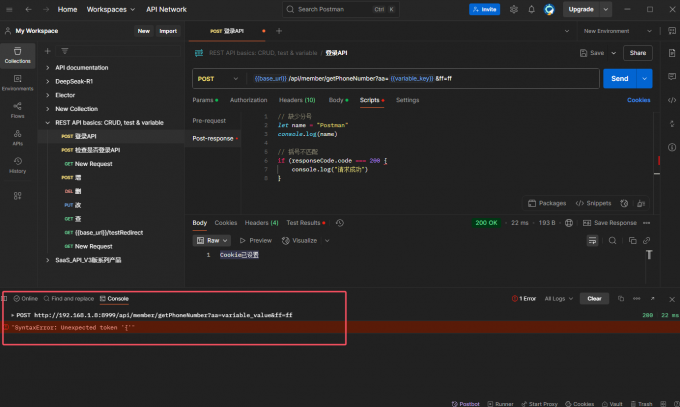Copy the link to response
Viewport: 680px width, 407px height.
pyautogui.click(x=647, y=240)
